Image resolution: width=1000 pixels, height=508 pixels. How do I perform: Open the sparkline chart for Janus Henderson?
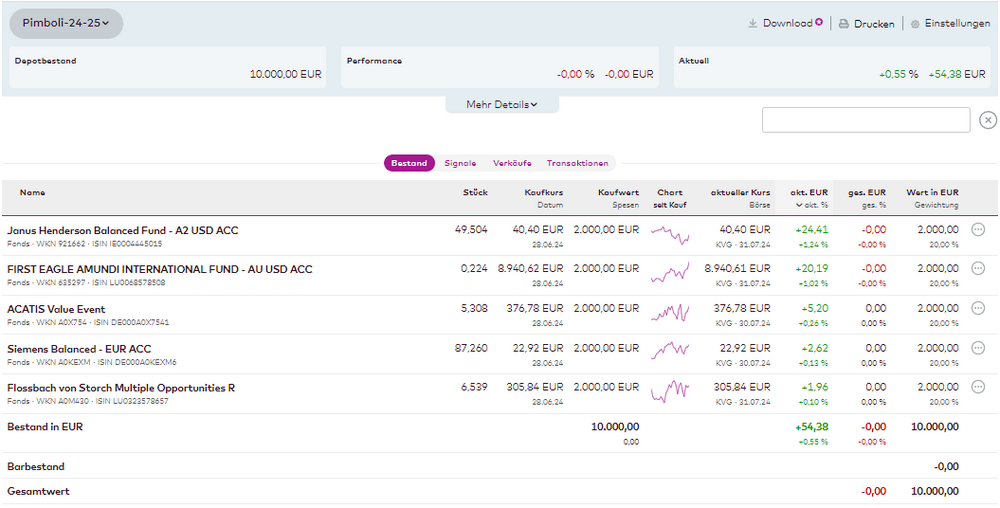pos(669,234)
